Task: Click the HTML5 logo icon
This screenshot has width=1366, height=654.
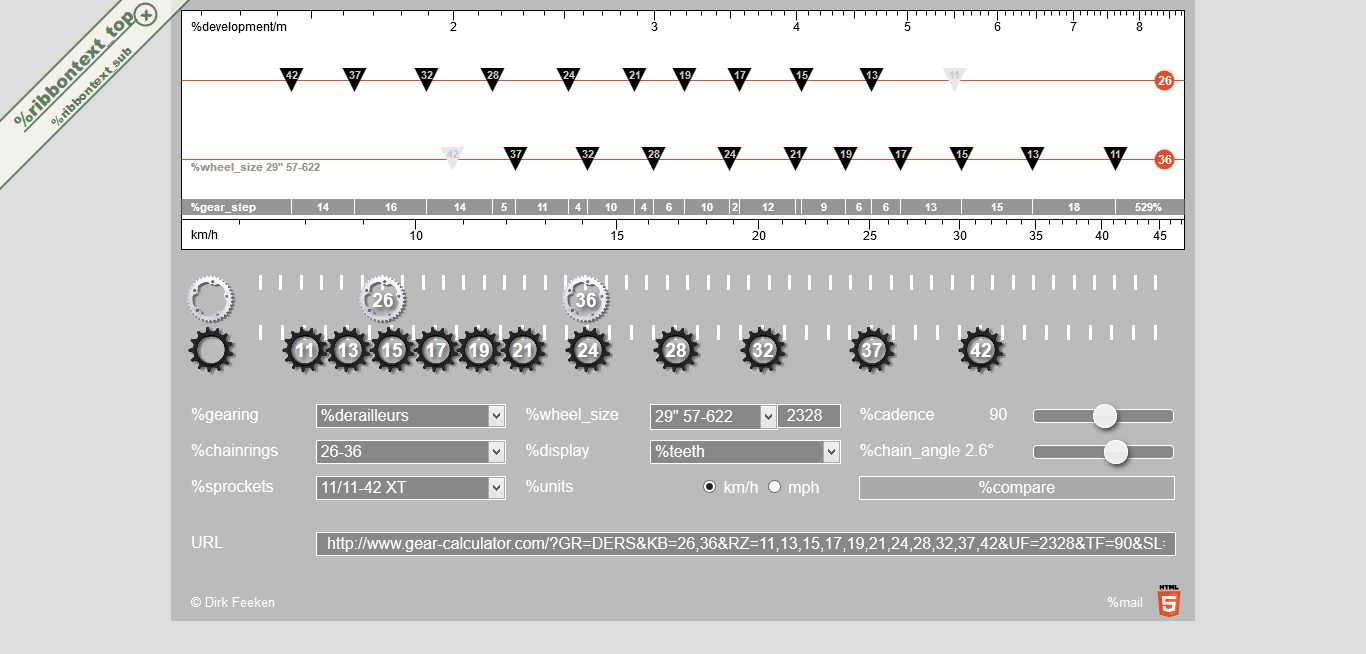Action: point(1168,601)
